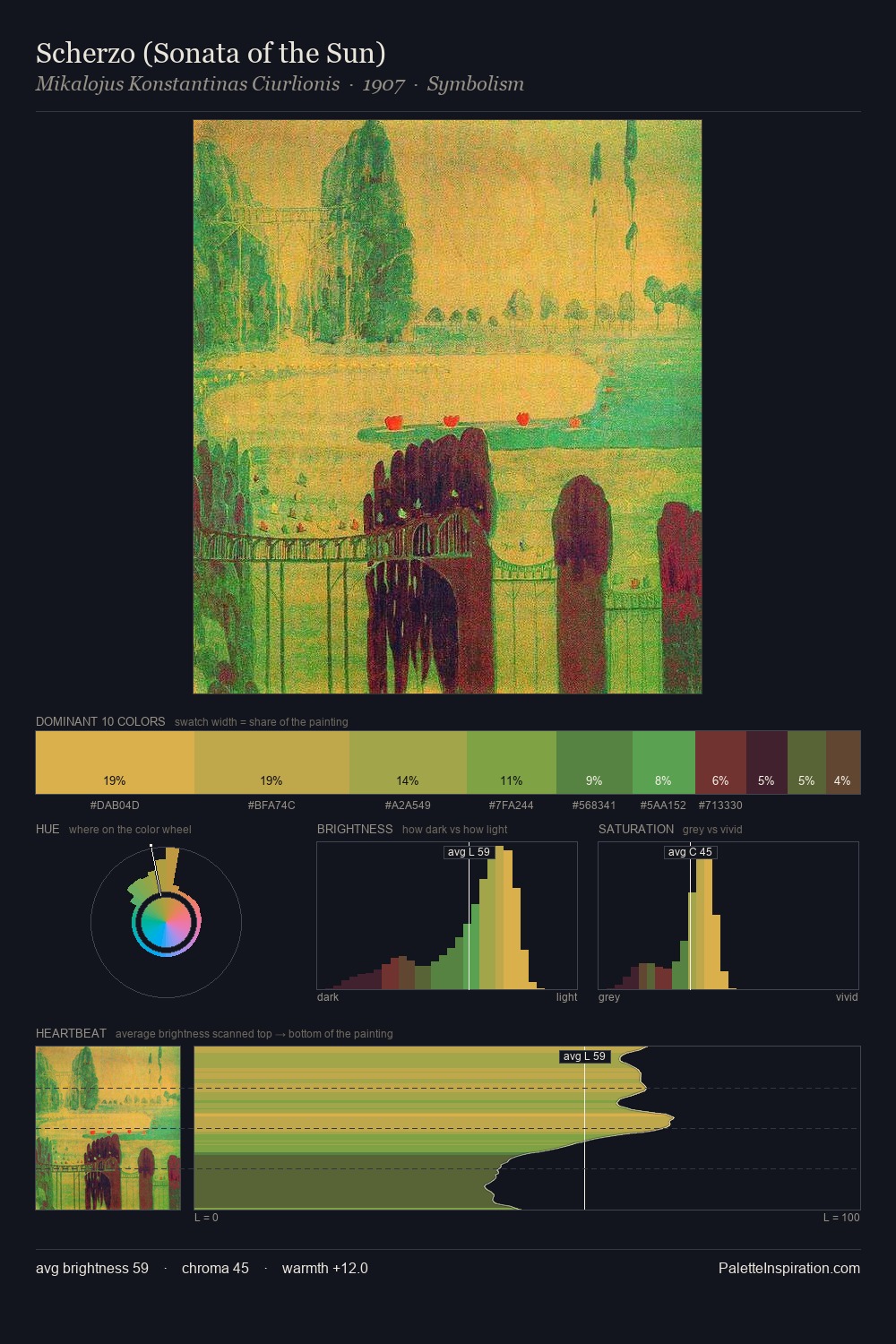
Task: Click the avg brightness 59 footer text
Action: [x=92, y=1268]
